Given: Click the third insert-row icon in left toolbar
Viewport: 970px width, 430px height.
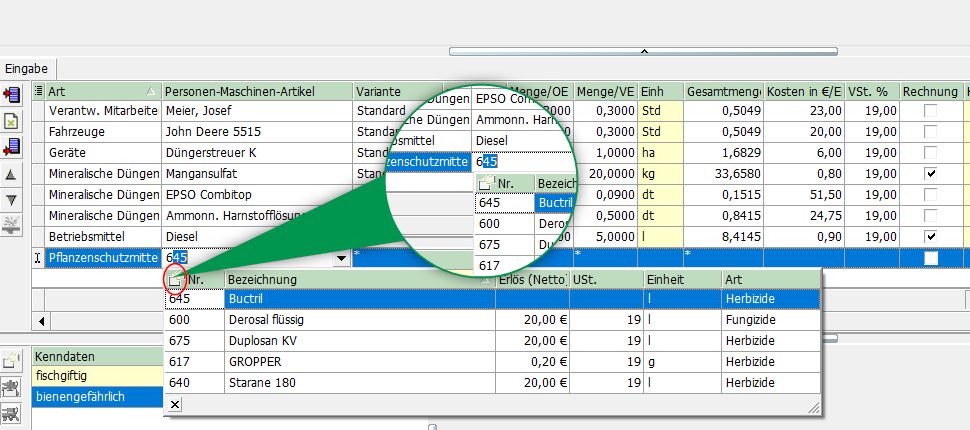Looking at the screenshot, I should [14, 148].
